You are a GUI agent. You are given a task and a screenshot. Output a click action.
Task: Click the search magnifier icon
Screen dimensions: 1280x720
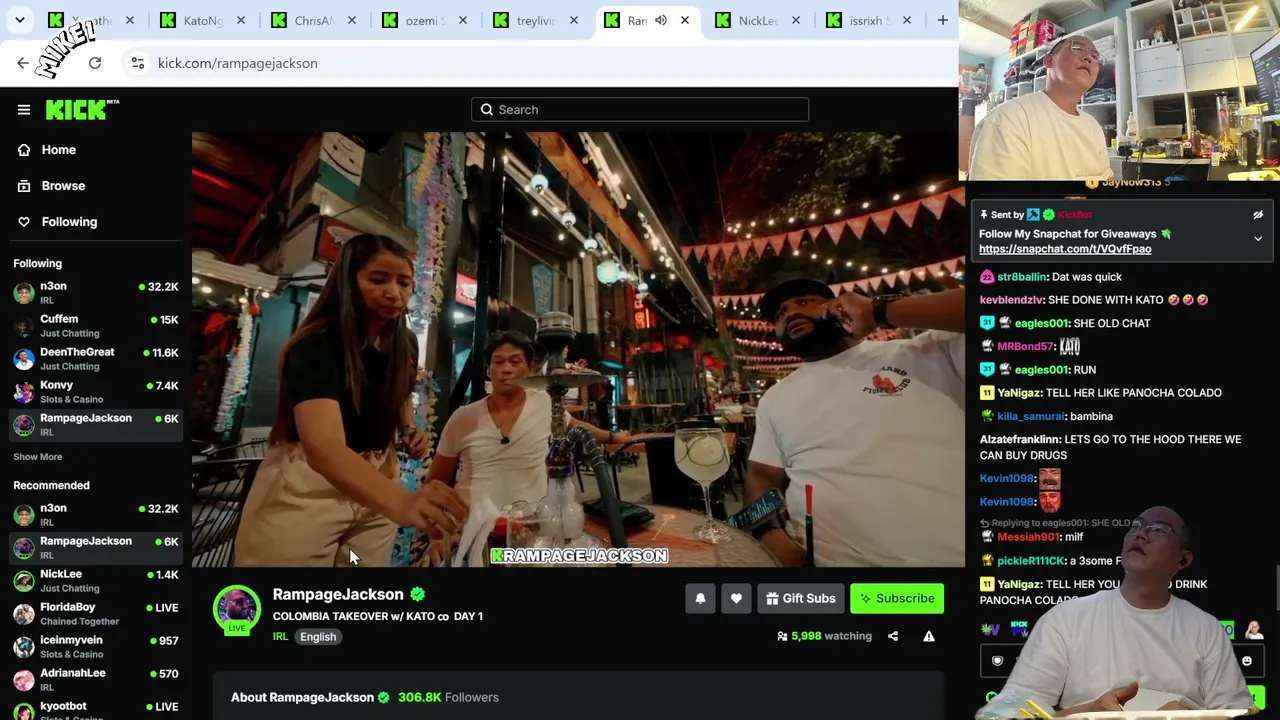coord(487,110)
